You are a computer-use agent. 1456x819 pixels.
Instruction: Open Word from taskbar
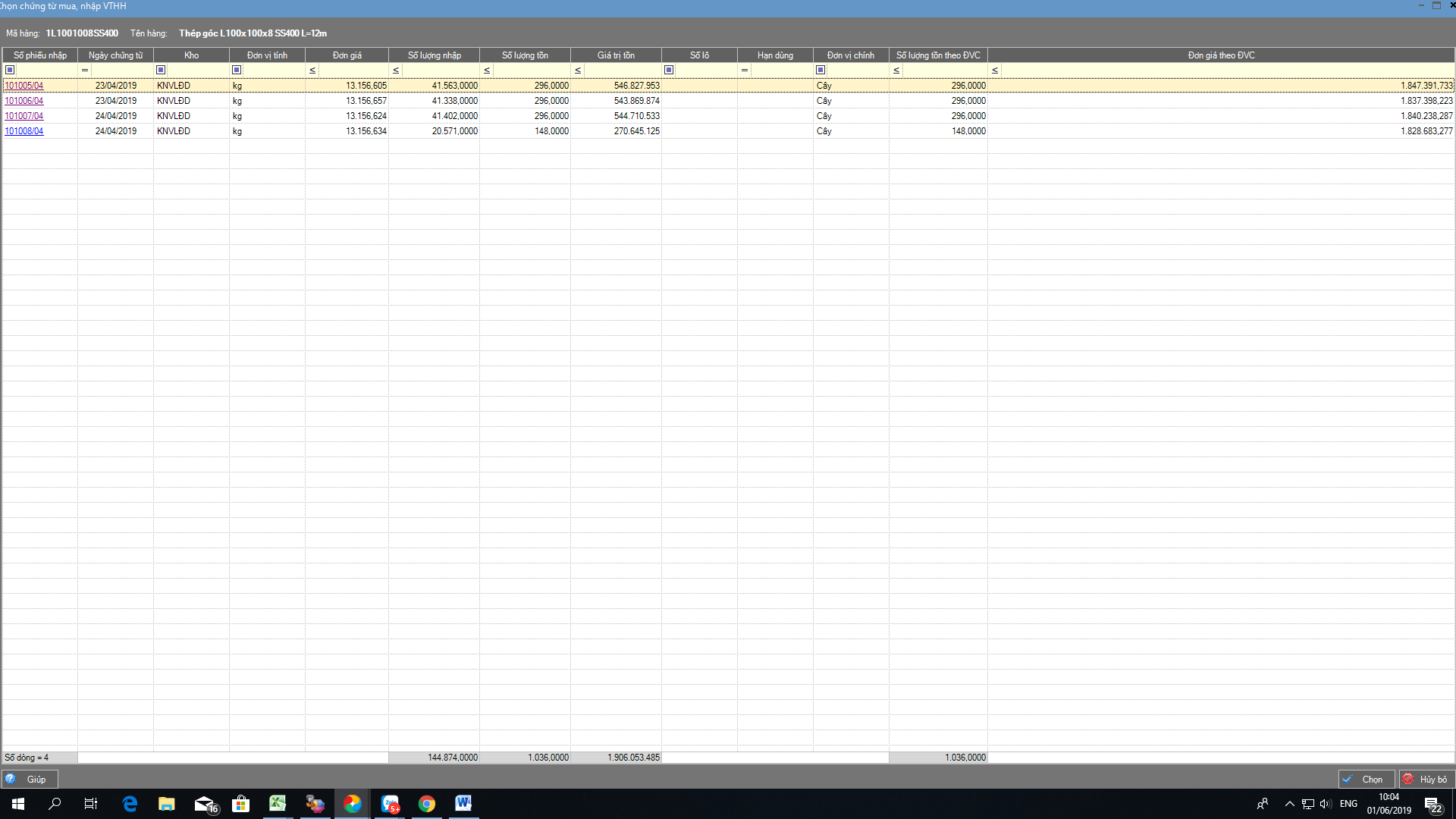point(463,804)
